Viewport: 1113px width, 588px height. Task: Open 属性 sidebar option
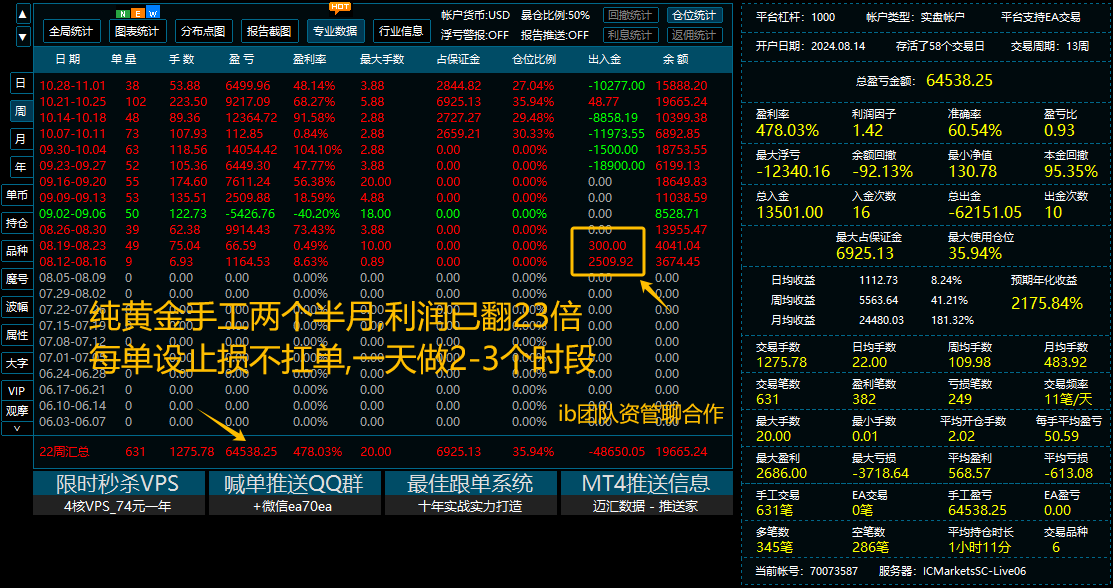[17, 334]
